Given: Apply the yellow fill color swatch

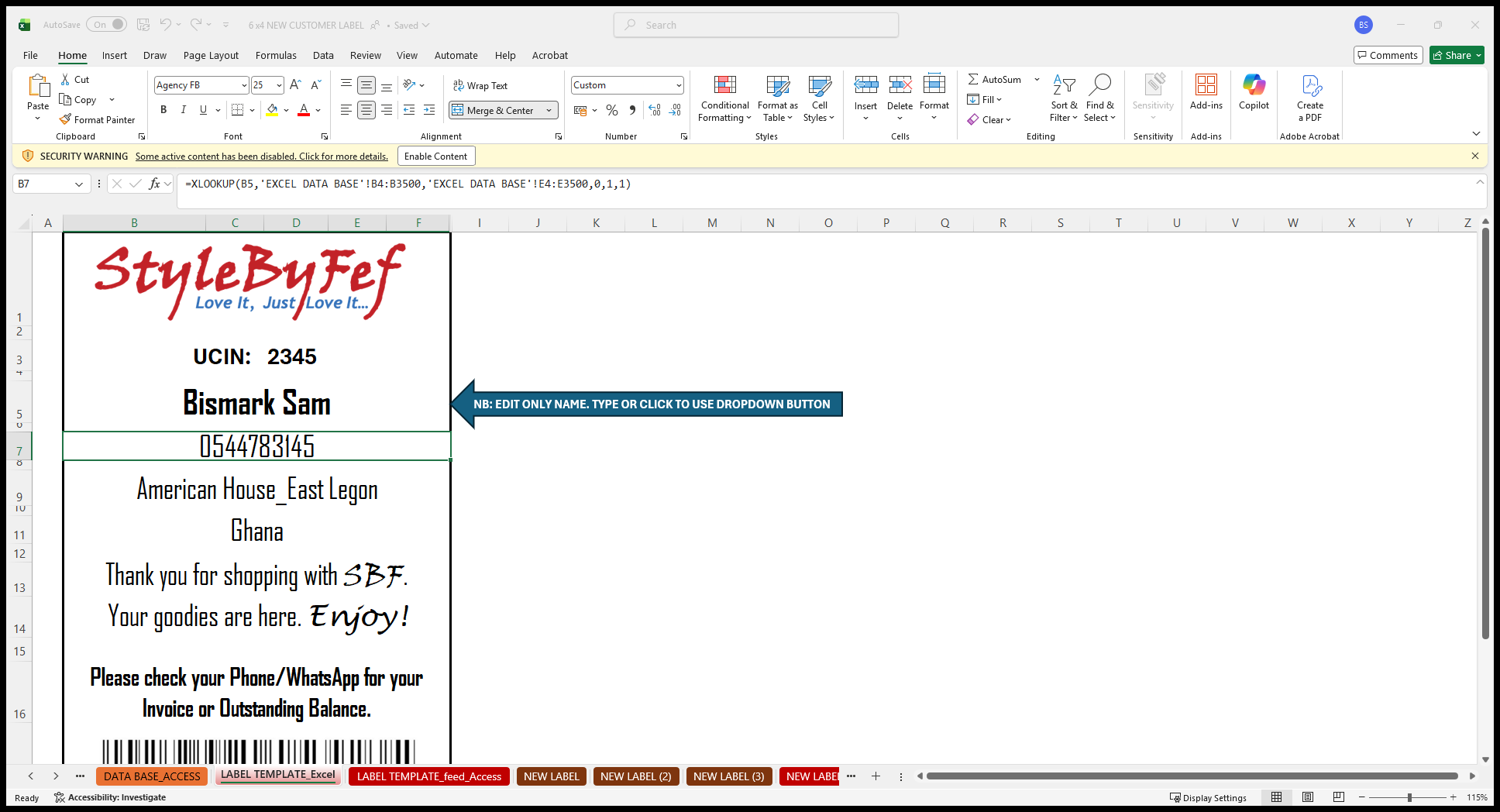Looking at the screenshot, I should point(272,110).
